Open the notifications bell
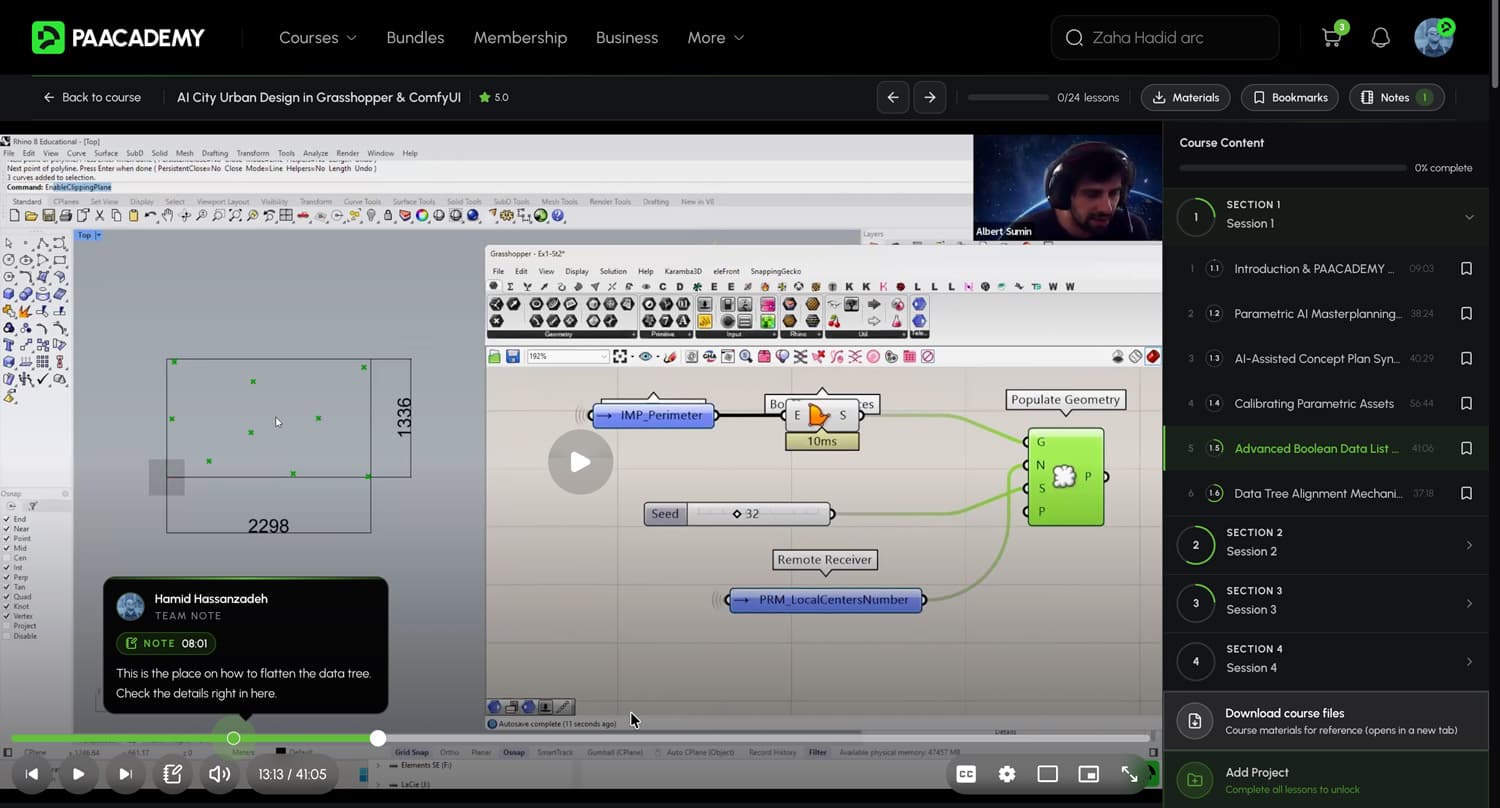This screenshot has height=808, width=1500. pyautogui.click(x=1381, y=38)
